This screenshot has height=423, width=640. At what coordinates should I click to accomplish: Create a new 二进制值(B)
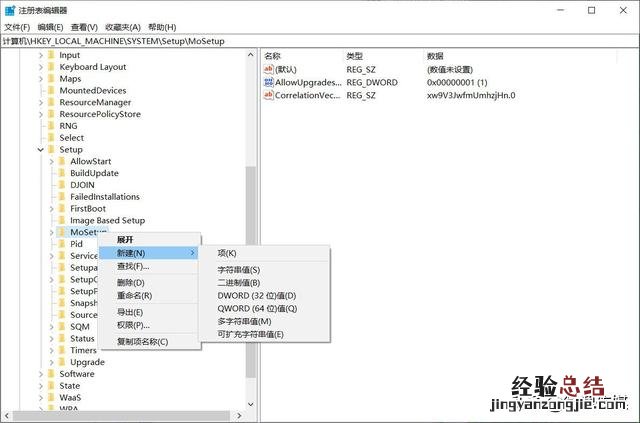click(264, 283)
